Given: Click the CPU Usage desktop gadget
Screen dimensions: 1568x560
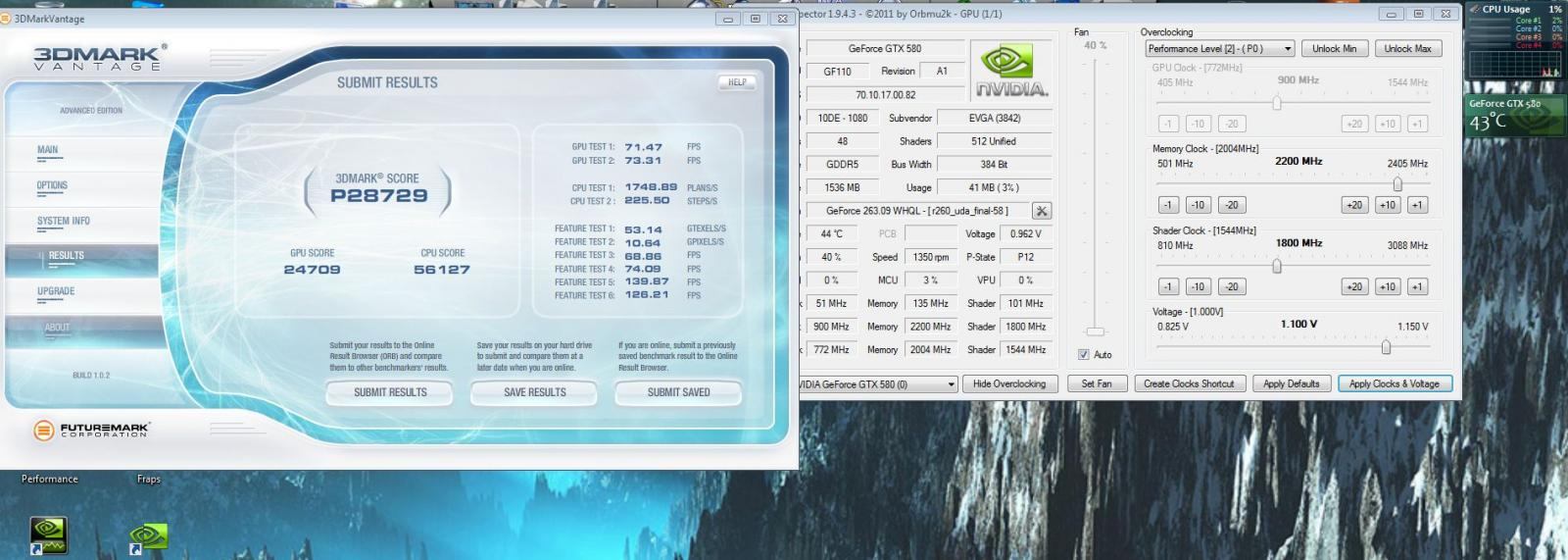Looking at the screenshot, I should tap(1515, 41).
